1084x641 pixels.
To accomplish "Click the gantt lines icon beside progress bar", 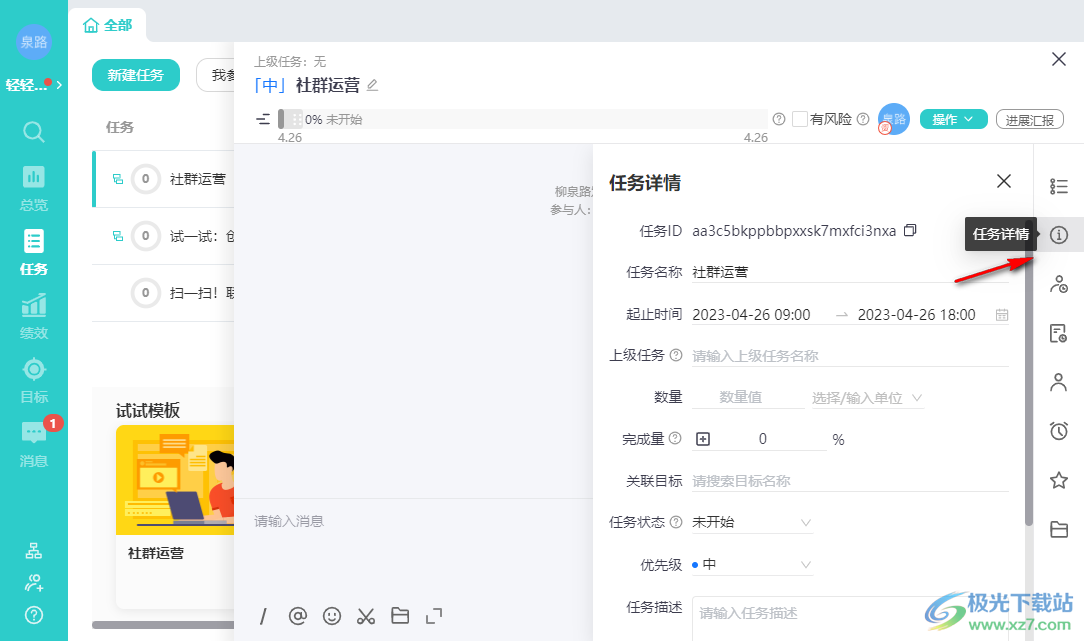I will (x=263, y=119).
